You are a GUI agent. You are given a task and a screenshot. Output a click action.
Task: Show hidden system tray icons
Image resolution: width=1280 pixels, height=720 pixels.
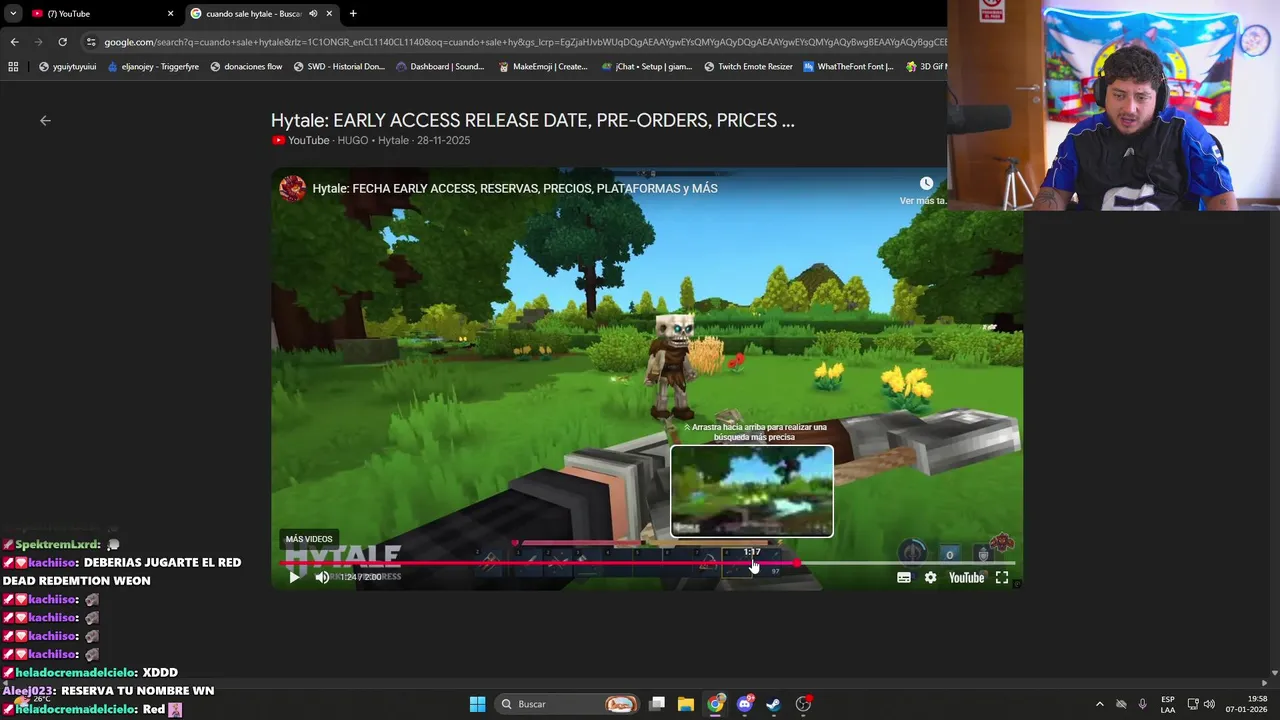coord(1100,704)
